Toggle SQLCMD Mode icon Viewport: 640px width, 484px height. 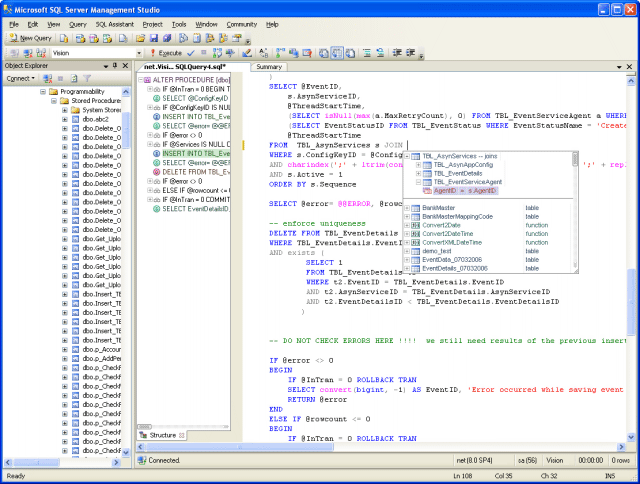click(x=307, y=53)
